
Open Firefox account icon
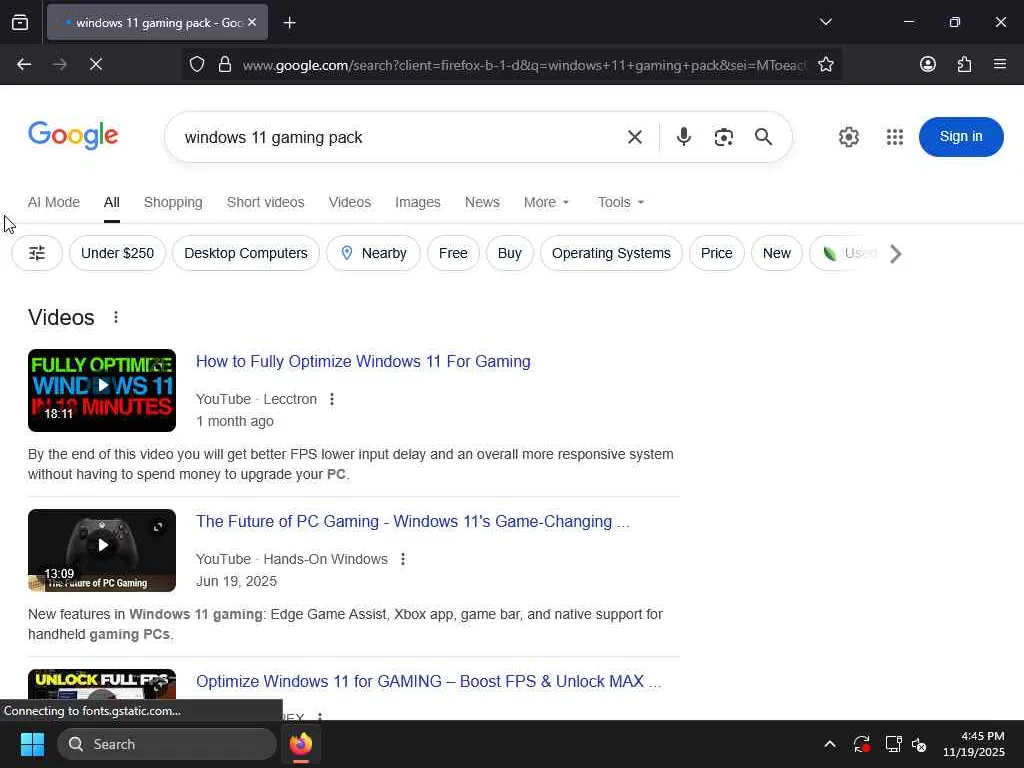click(927, 64)
